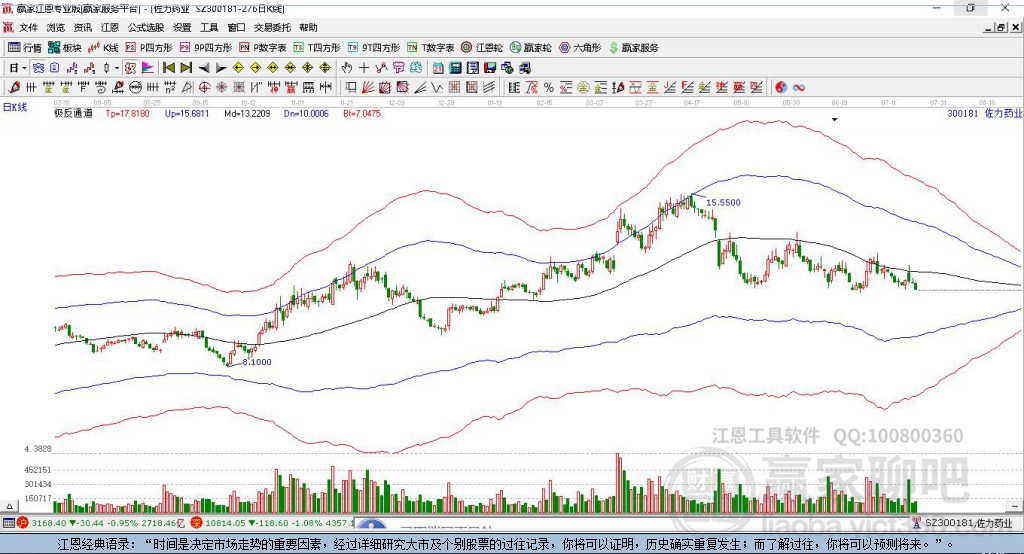
Task: Select the spiral drawing tool
Action: coord(101,87)
